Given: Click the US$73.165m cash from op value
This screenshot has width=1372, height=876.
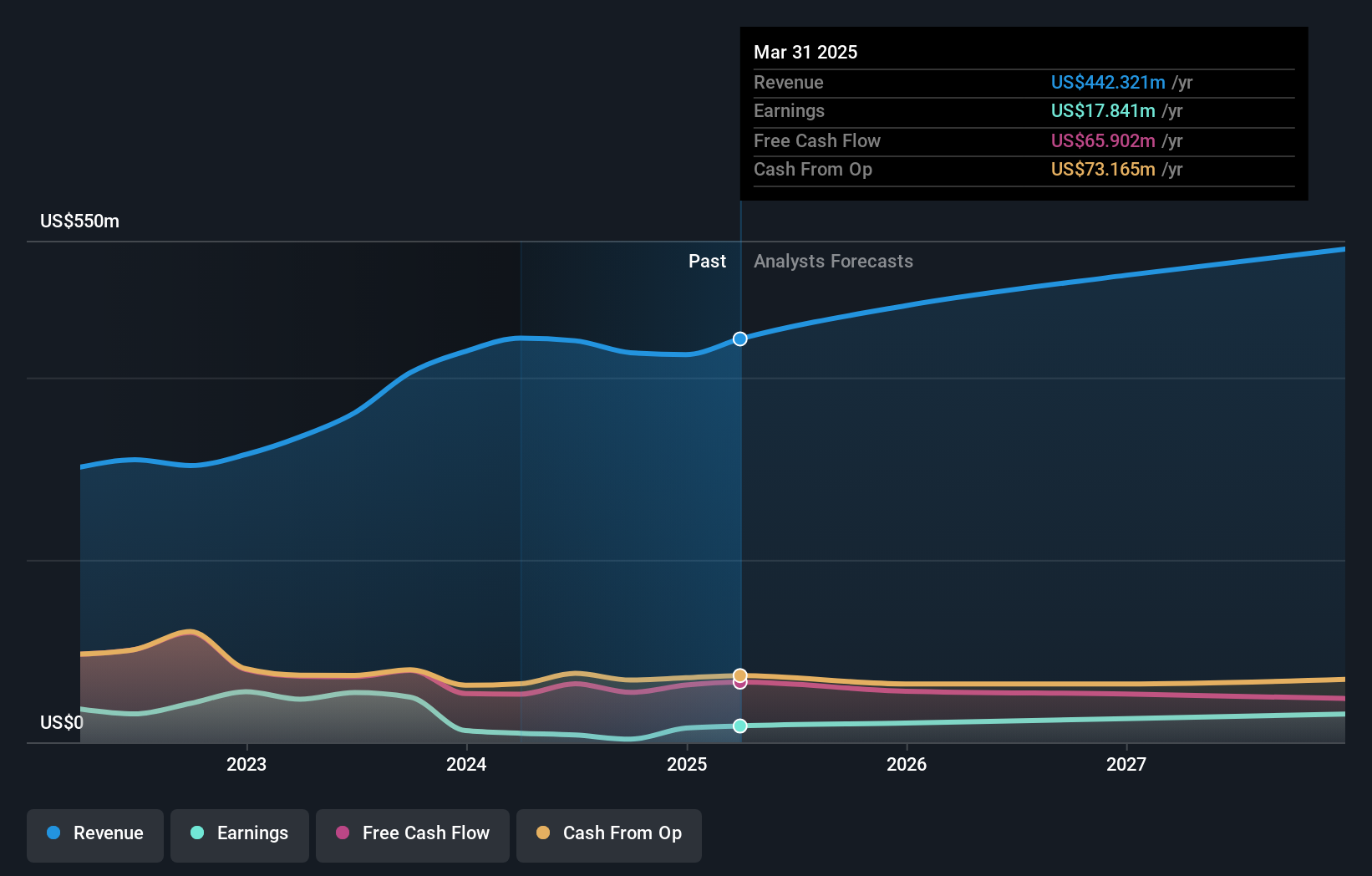Looking at the screenshot, I should (x=1103, y=169).
